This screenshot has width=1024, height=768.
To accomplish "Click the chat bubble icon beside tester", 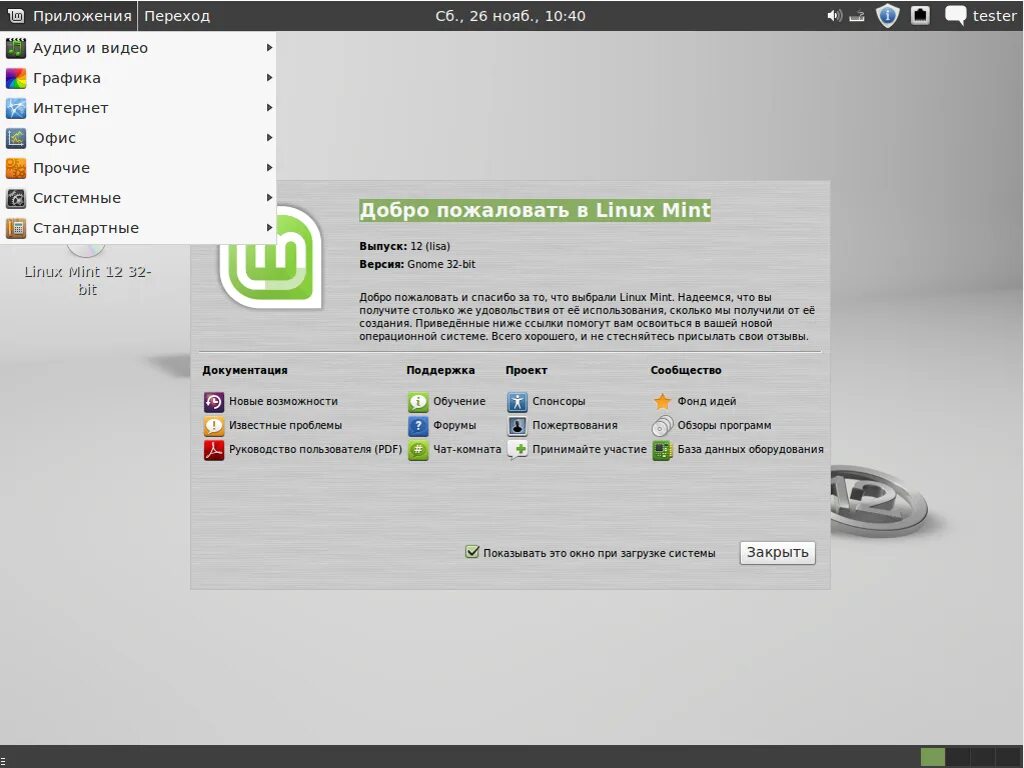I will (955, 16).
